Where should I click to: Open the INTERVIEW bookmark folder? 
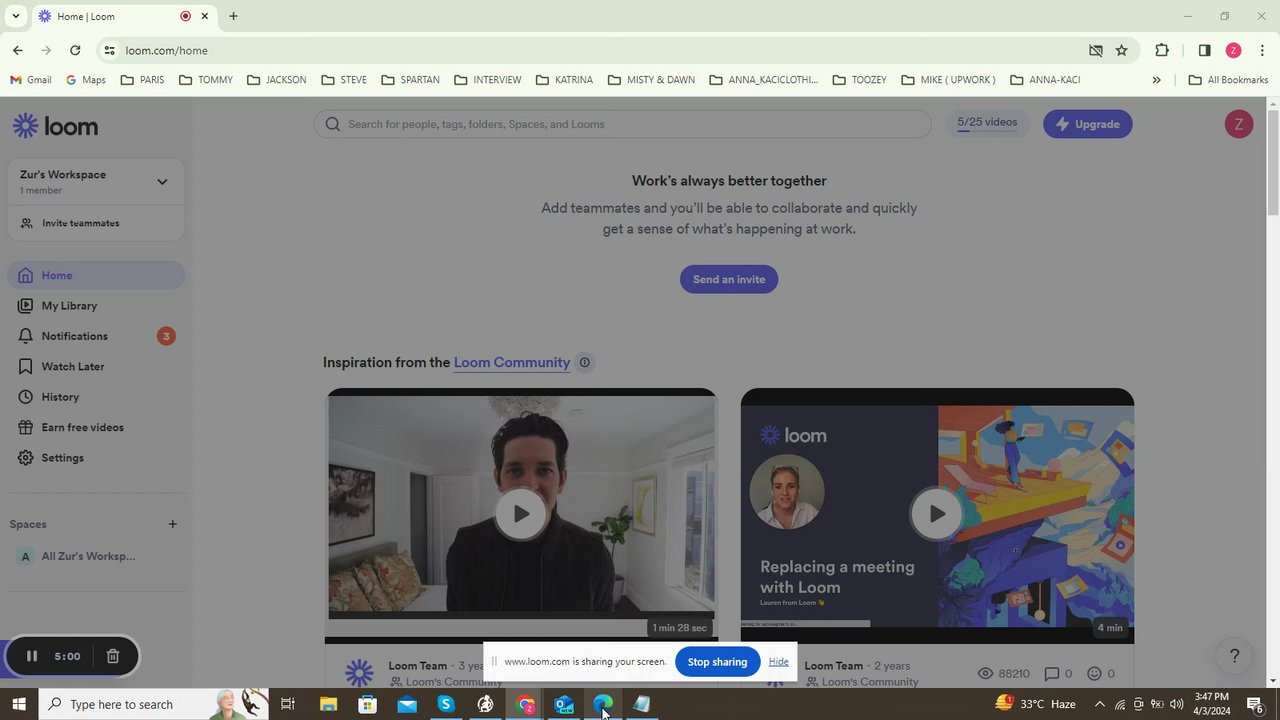tap(487, 80)
